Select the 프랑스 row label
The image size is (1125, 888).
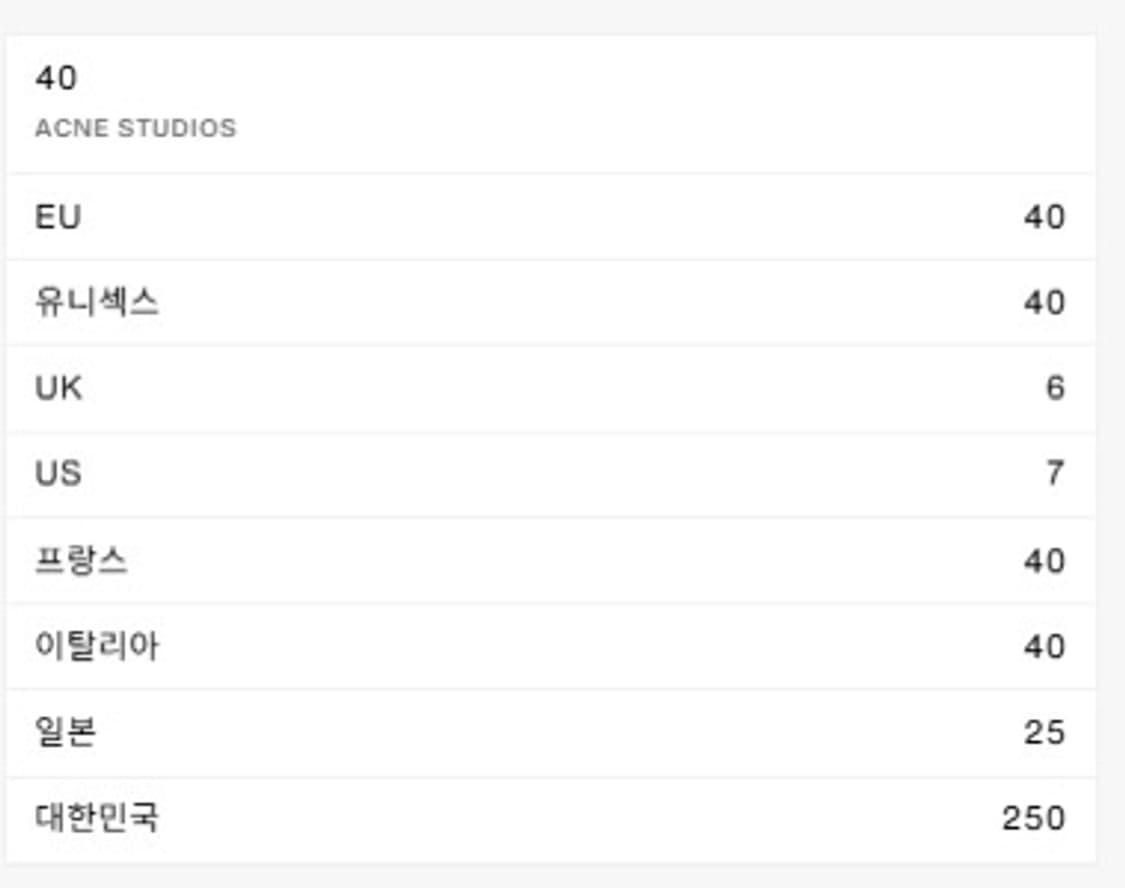click(x=82, y=560)
